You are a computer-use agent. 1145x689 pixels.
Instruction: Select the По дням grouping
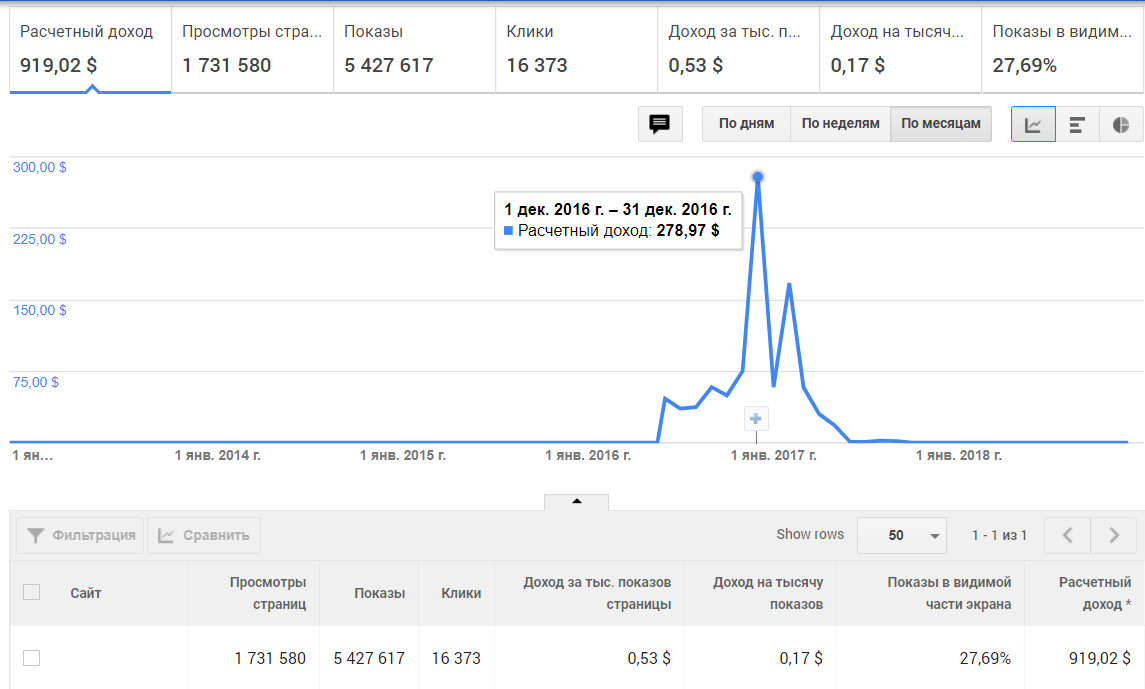(x=746, y=124)
